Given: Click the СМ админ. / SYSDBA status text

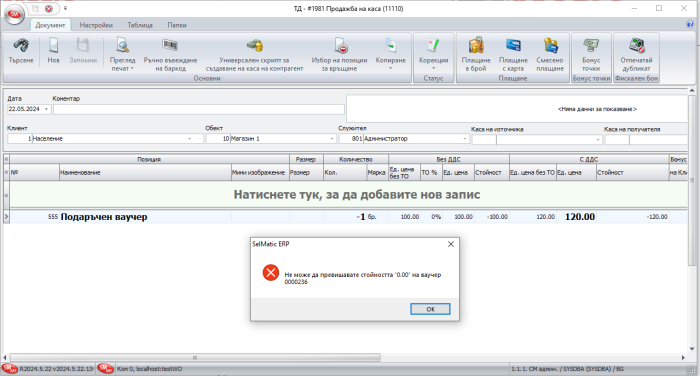Looking at the screenshot, I should (567, 369).
